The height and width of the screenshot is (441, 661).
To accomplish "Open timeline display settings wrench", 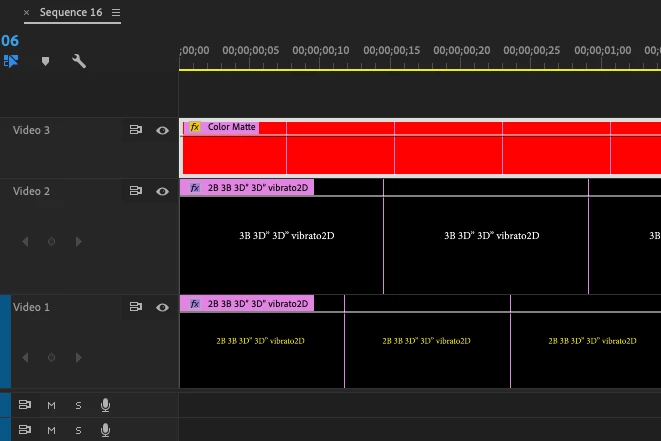I will (x=79, y=61).
